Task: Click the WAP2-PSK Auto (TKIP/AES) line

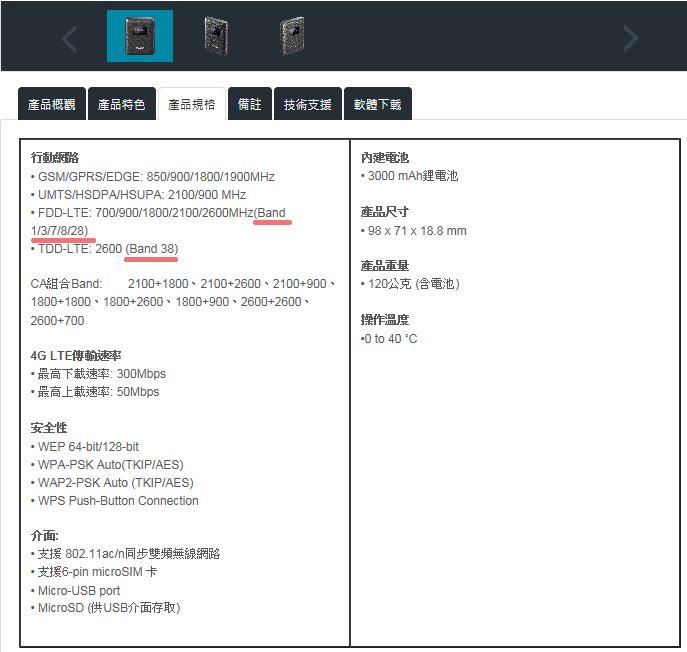Action: [112, 482]
